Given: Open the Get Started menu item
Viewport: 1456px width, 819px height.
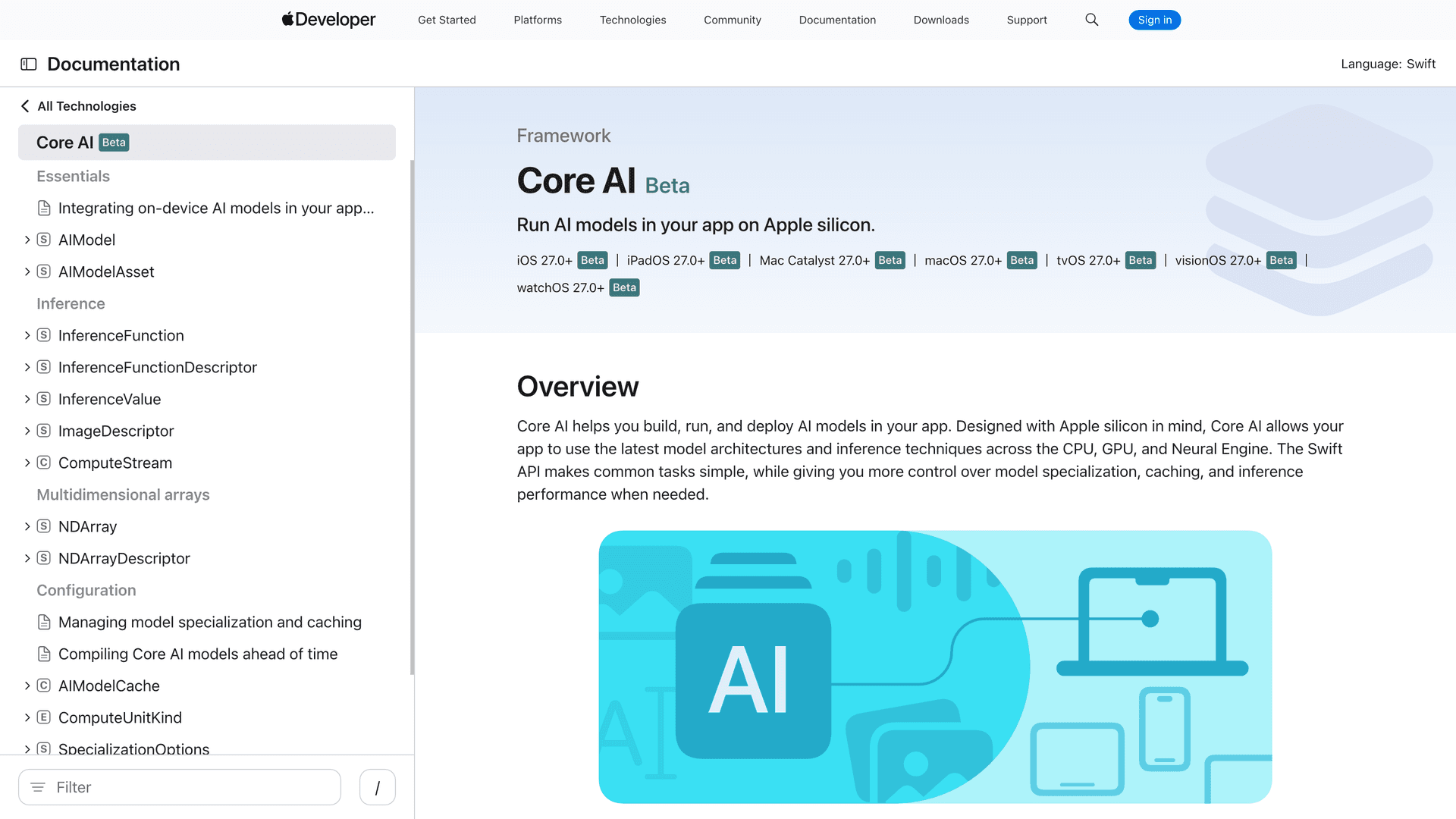Looking at the screenshot, I should pyautogui.click(x=447, y=20).
